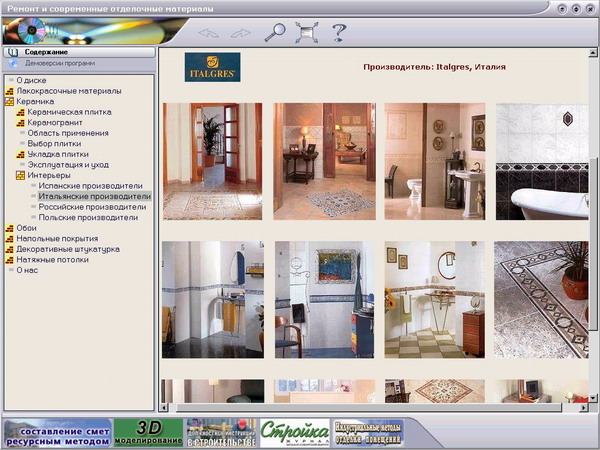Open thumbnail of bathroom with colorful painting

324,300
